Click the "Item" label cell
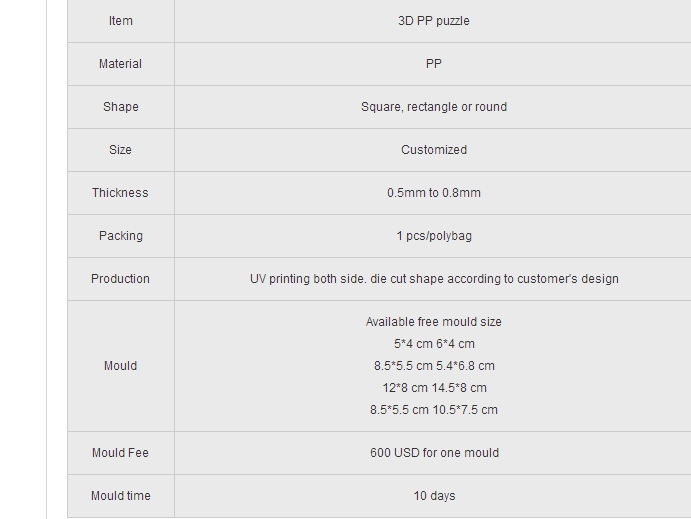Screen dimensions: 691x519 120,21
